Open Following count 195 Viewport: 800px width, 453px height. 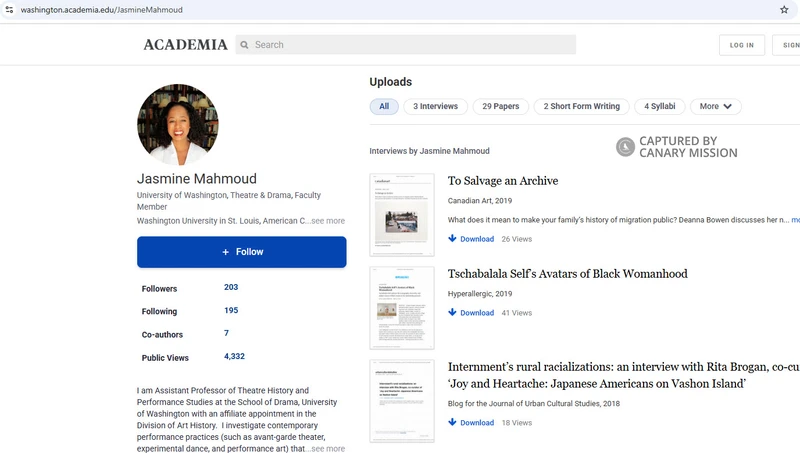231,310
